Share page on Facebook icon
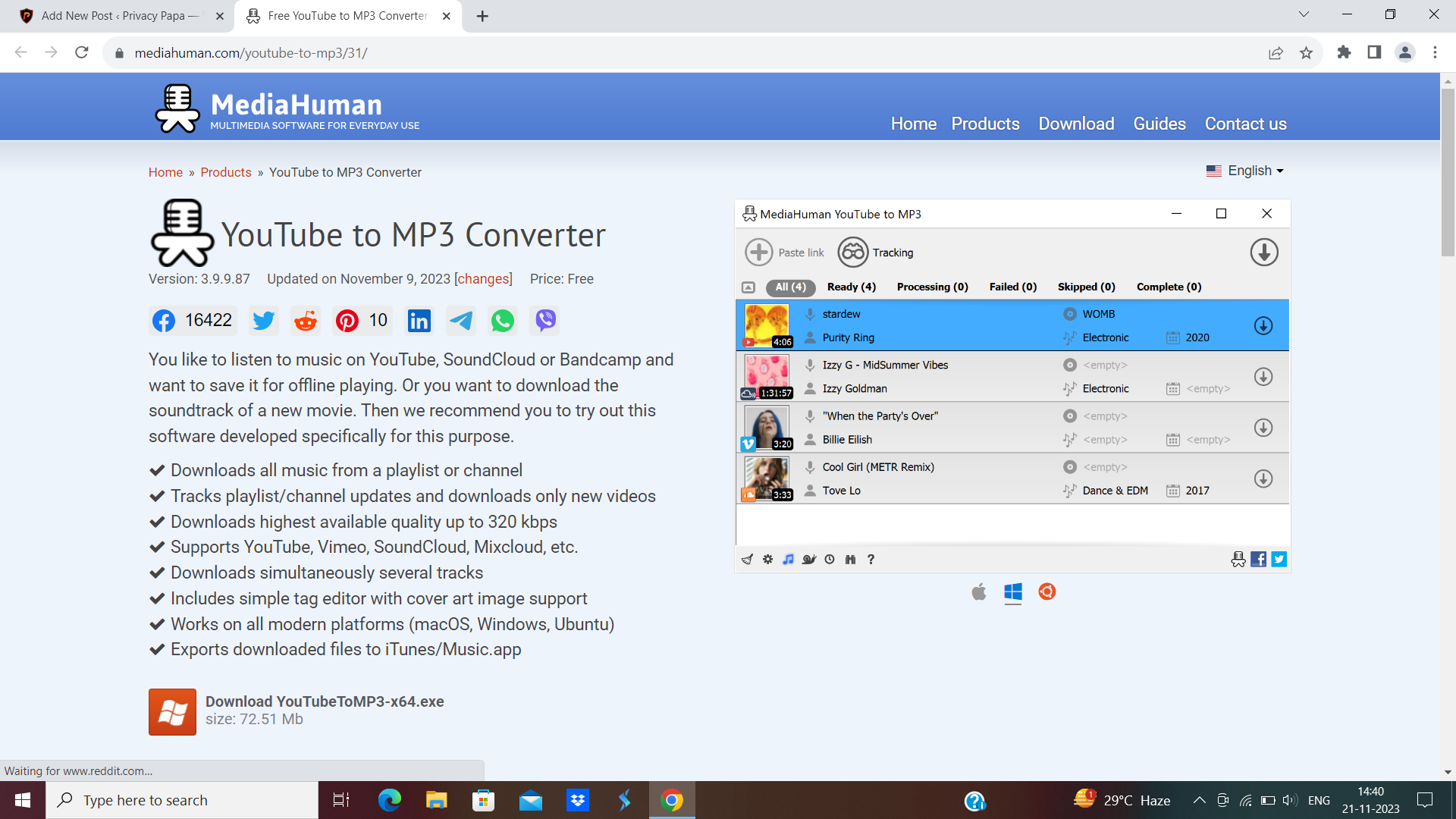 click(x=164, y=321)
